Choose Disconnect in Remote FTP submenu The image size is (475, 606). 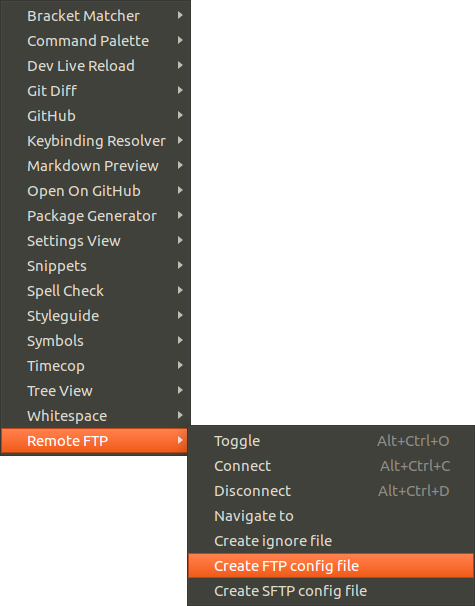click(331, 491)
